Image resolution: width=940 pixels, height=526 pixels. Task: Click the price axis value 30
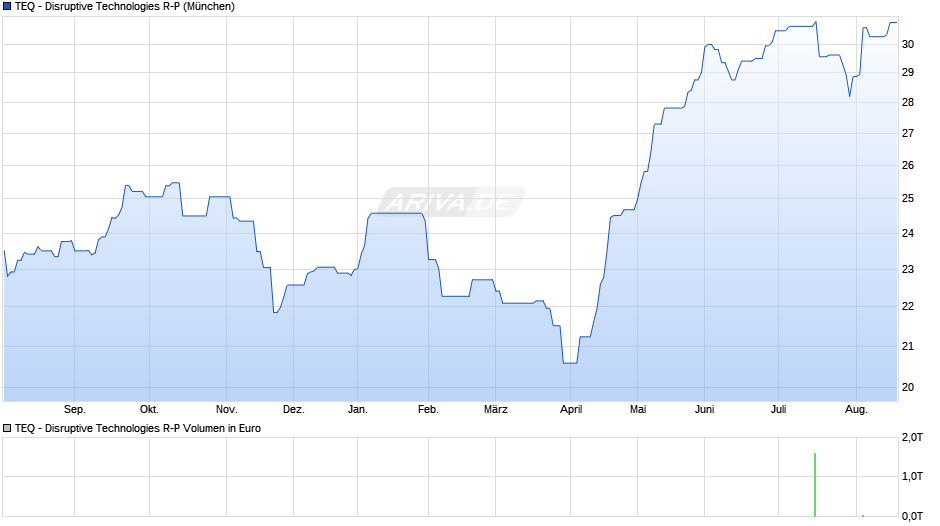[908, 44]
